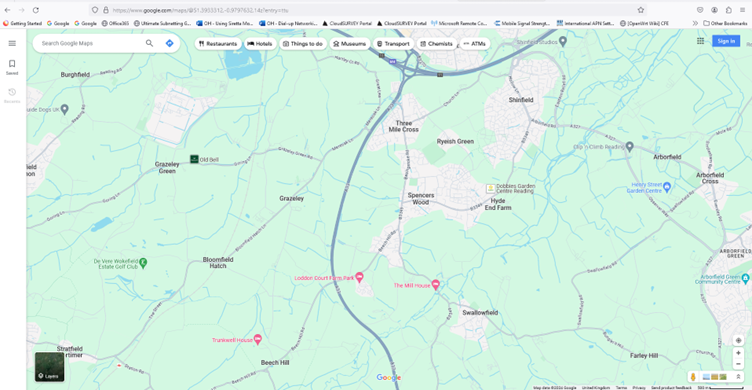The height and width of the screenshot is (390, 752).
Task: Focus the Search Google Maps field
Action: (91, 43)
